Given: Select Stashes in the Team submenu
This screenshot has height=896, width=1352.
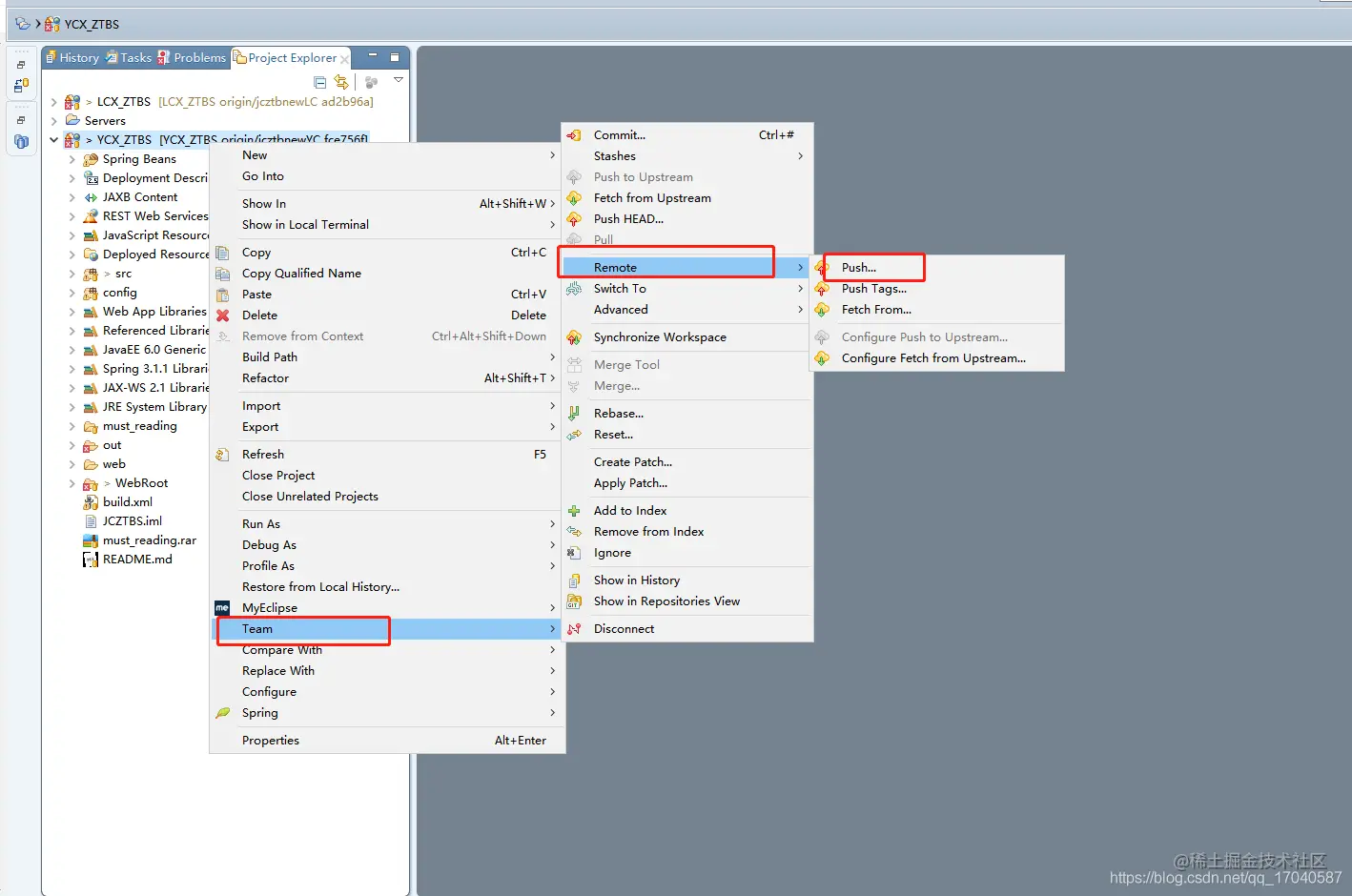Looking at the screenshot, I should (687, 156).
